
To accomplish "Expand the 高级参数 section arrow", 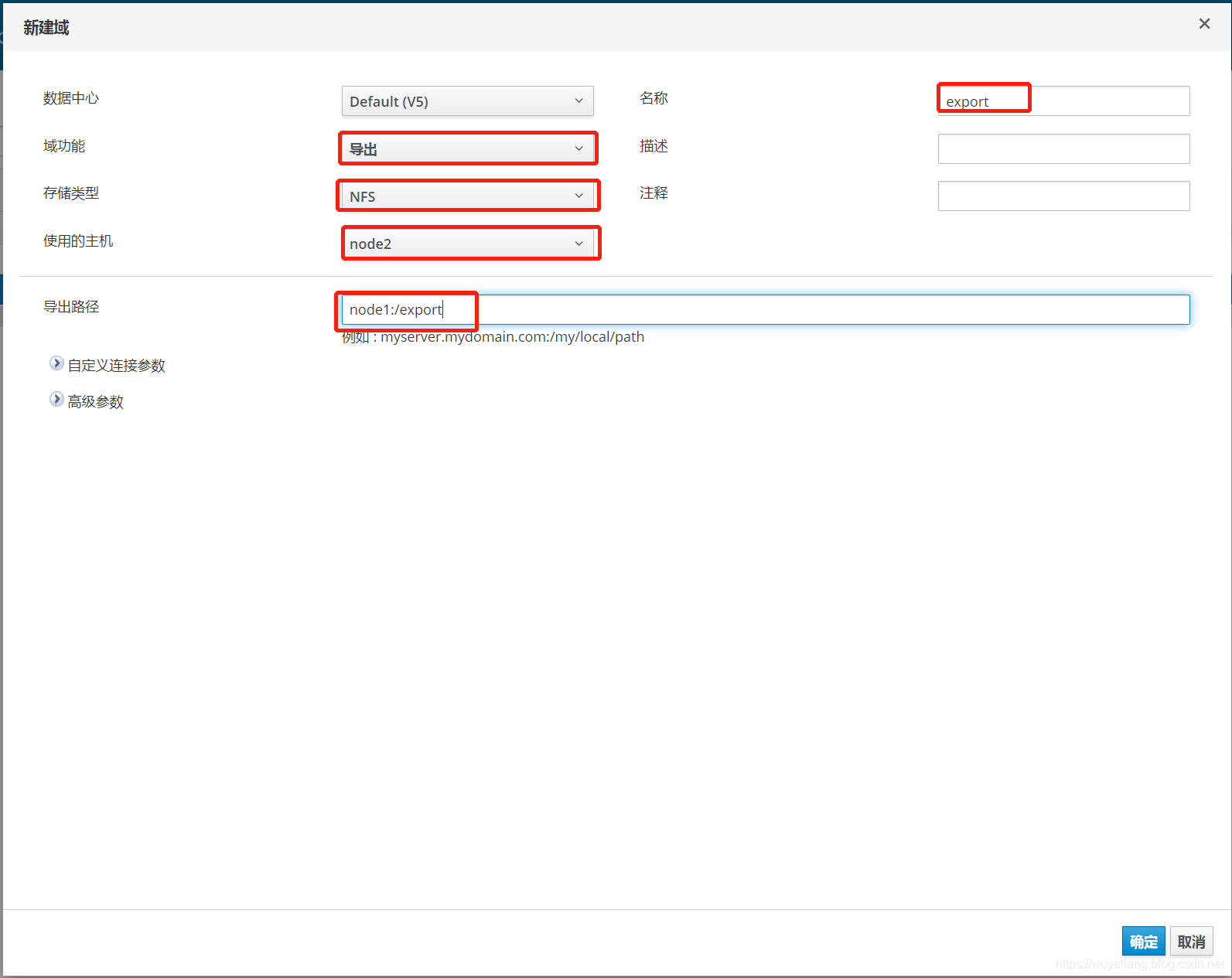I will point(56,400).
